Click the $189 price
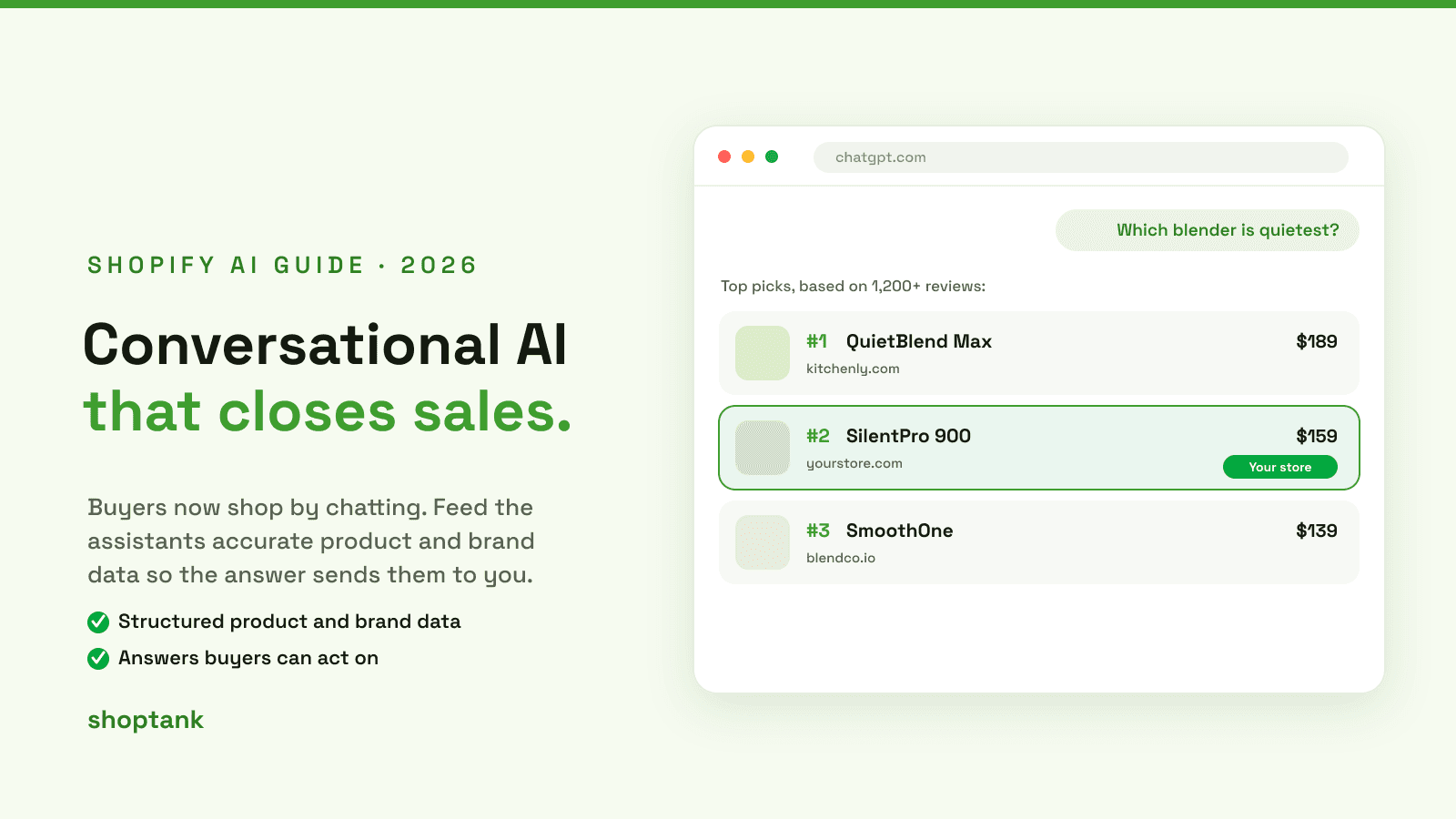 point(1317,341)
